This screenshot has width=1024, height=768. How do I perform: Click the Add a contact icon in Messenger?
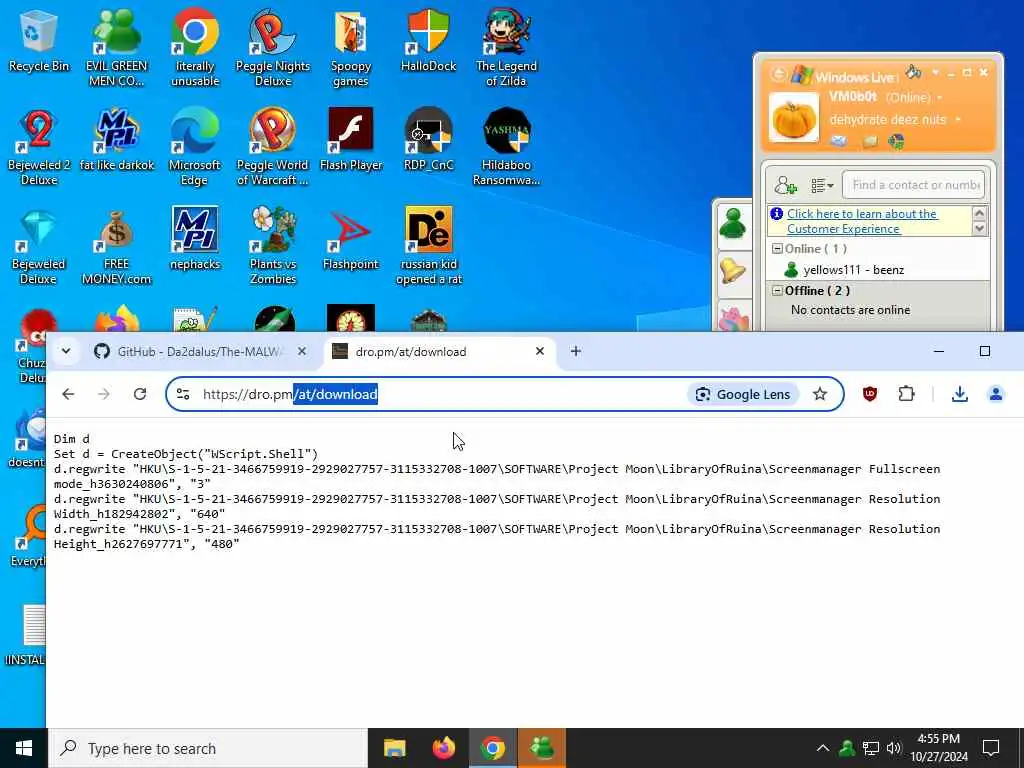786,186
